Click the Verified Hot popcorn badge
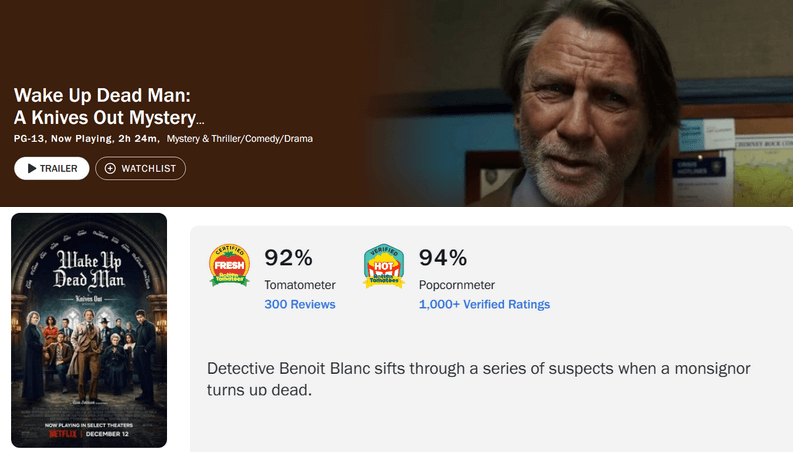The height and width of the screenshot is (452, 793). click(x=384, y=266)
